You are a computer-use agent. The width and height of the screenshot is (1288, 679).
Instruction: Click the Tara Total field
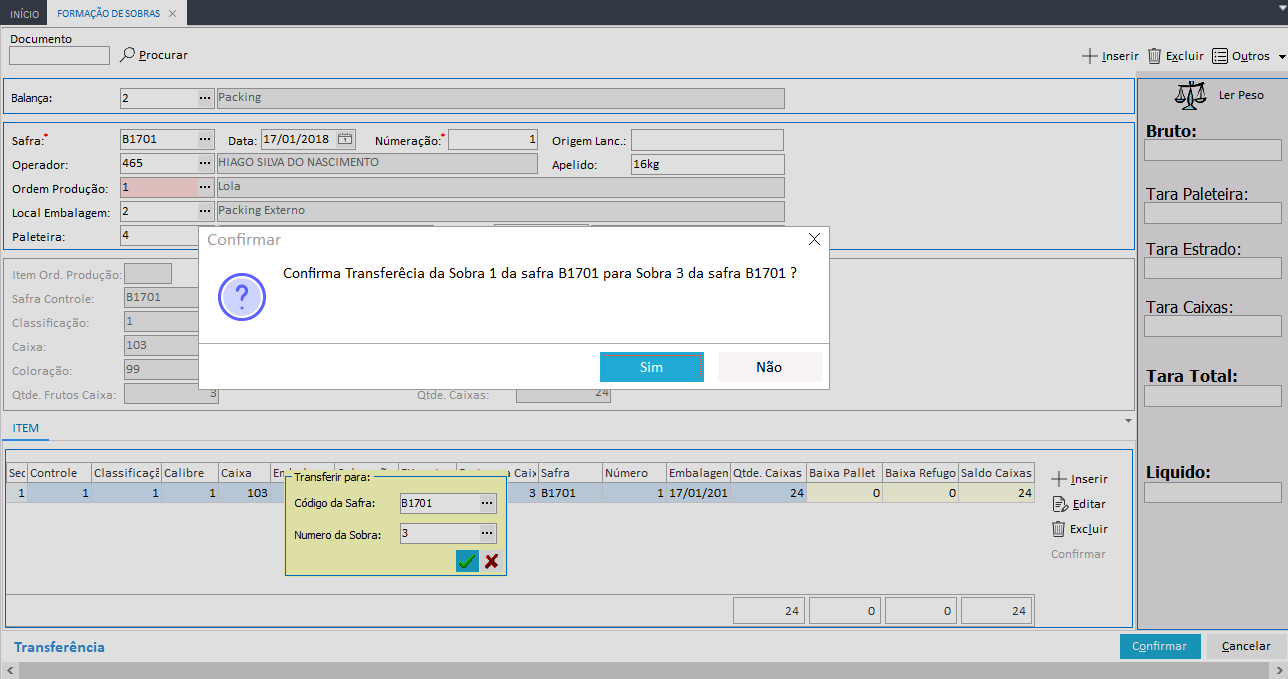click(x=1212, y=396)
